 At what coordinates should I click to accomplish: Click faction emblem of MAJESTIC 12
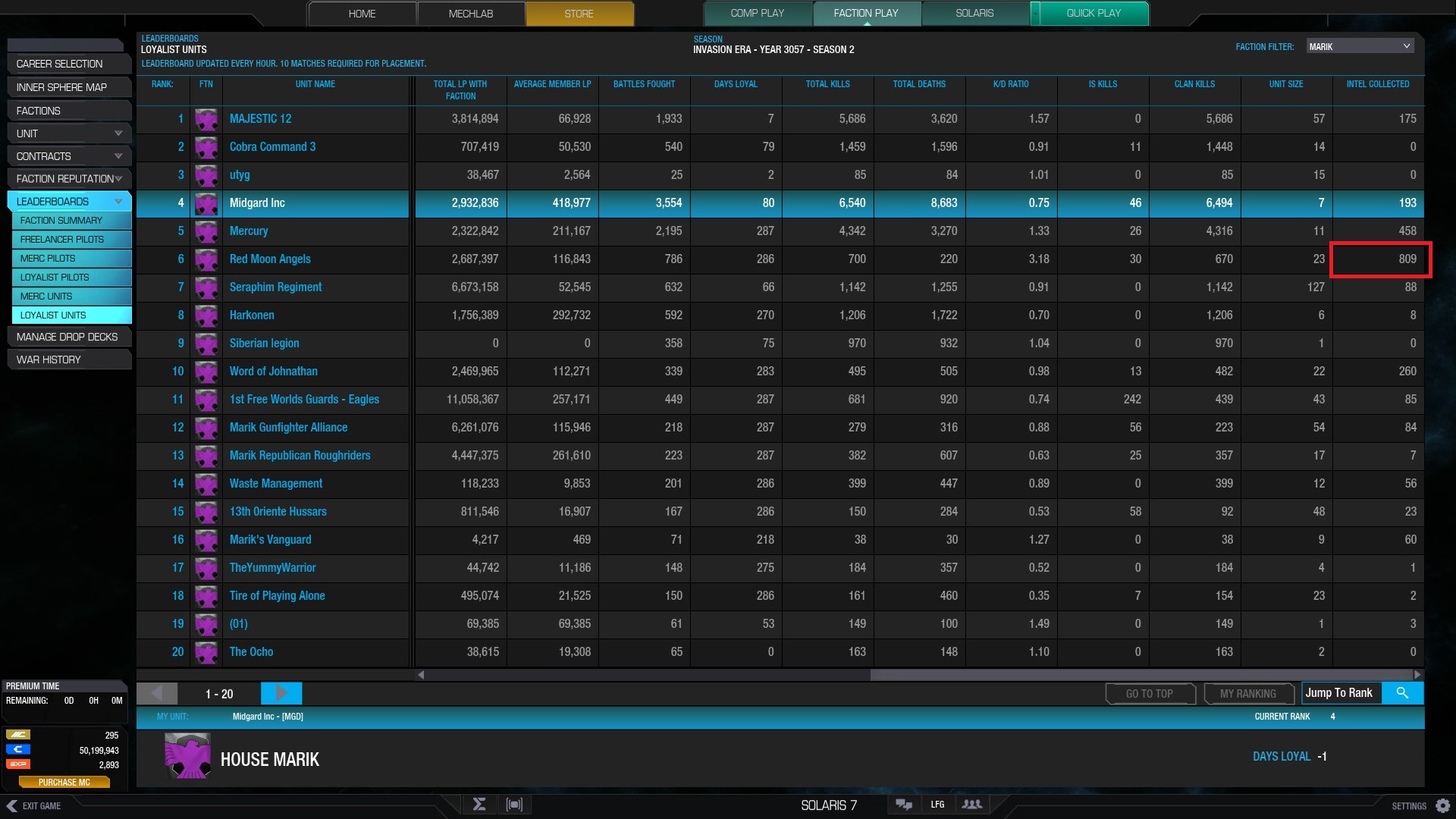coord(206,119)
